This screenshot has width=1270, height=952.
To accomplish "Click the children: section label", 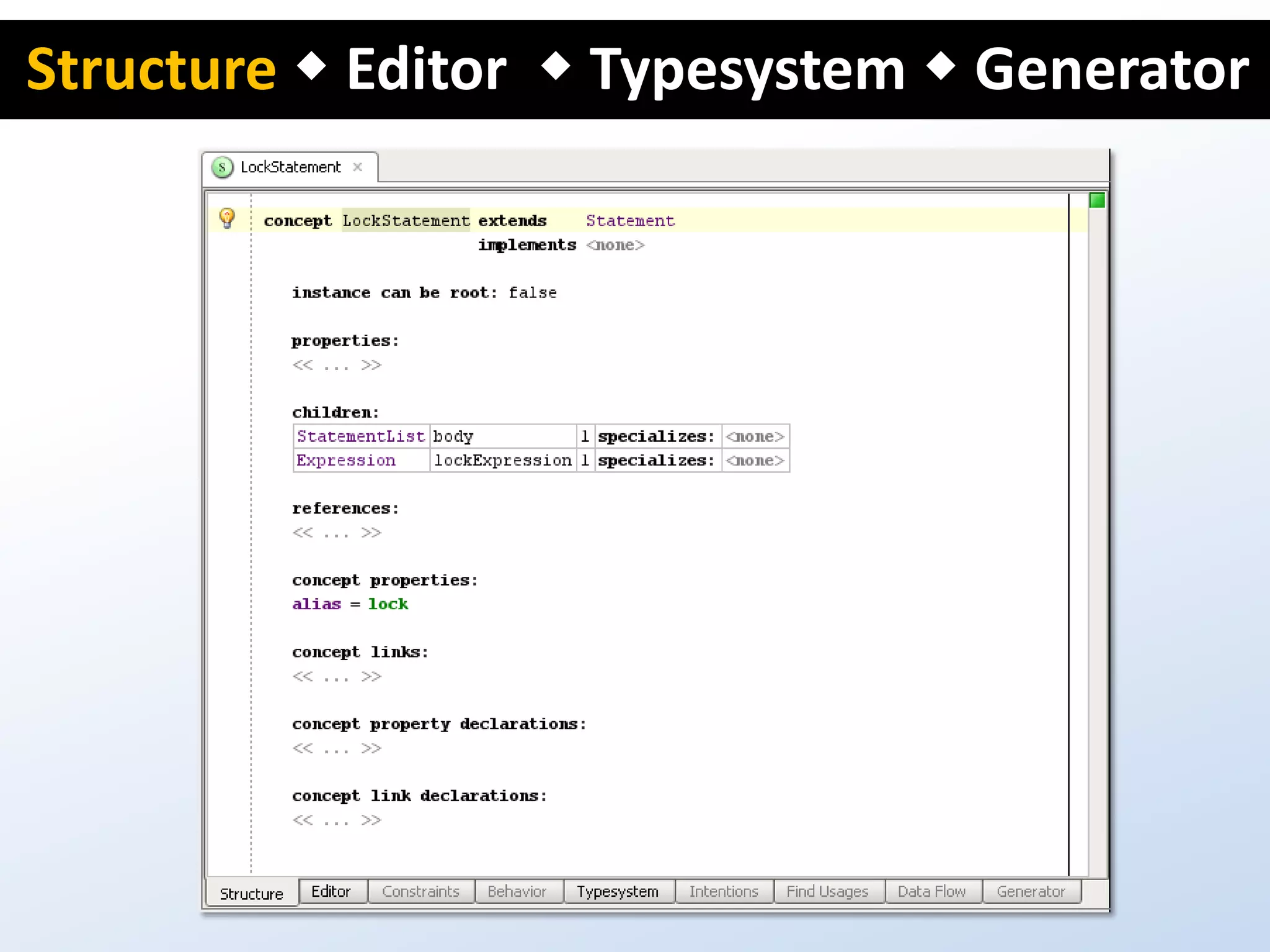I will point(335,412).
